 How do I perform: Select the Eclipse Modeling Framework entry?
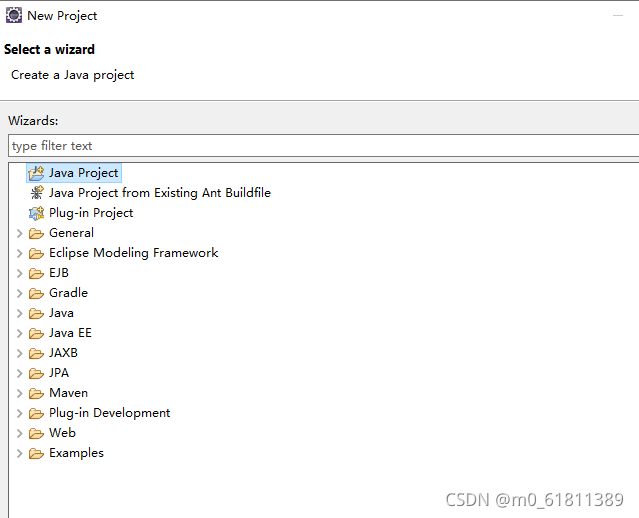tap(133, 253)
